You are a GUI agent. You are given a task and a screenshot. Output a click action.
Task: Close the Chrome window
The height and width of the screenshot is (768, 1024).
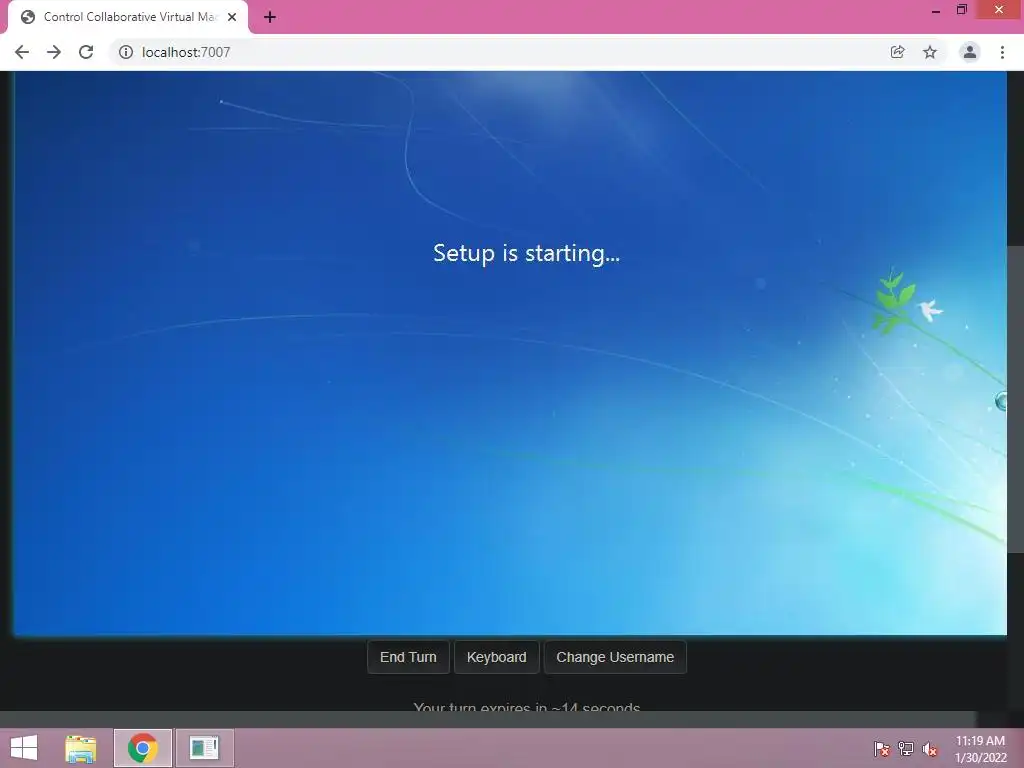click(999, 10)
